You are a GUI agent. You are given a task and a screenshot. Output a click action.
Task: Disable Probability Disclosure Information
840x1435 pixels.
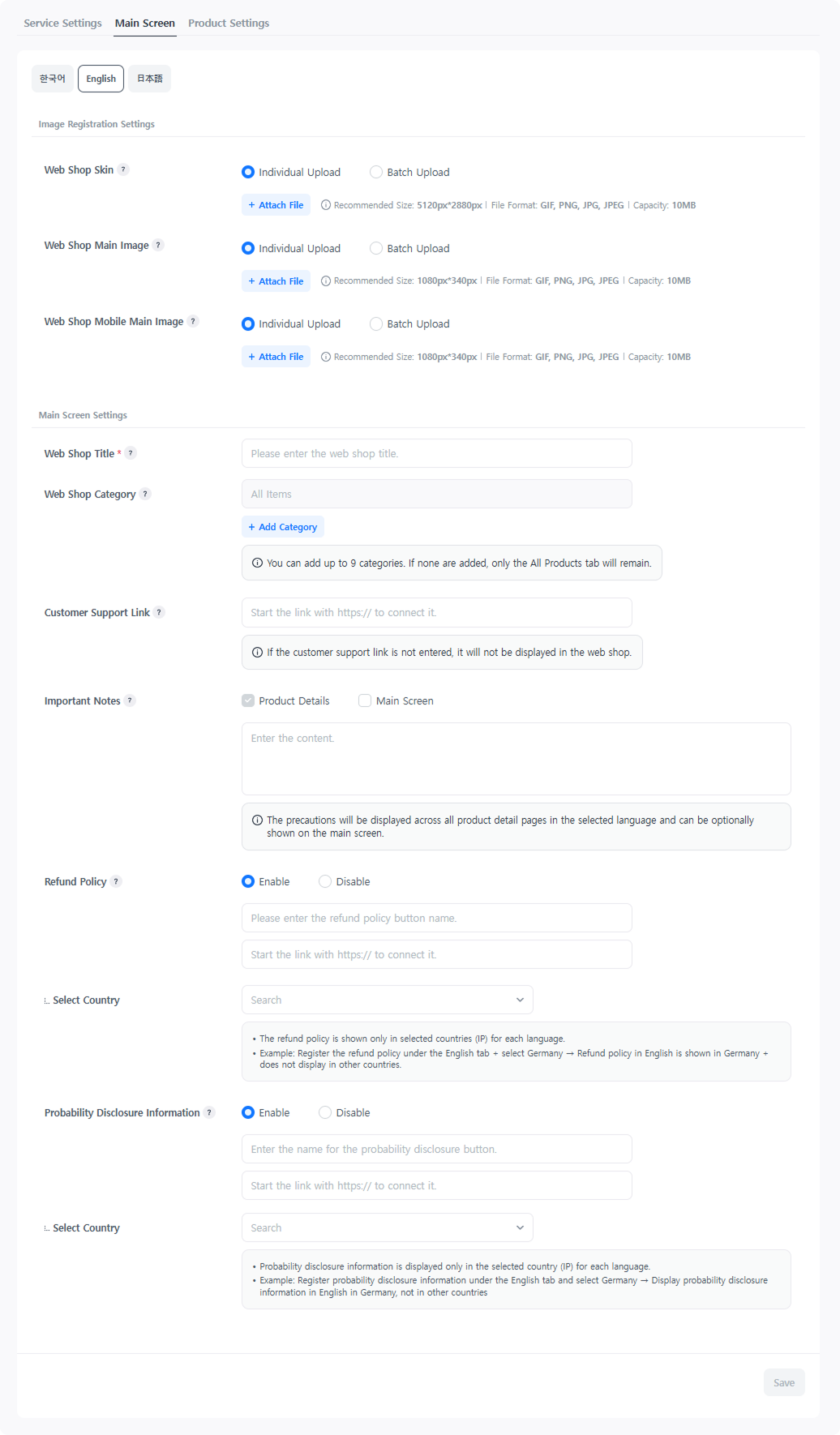tap(325, 1112)
